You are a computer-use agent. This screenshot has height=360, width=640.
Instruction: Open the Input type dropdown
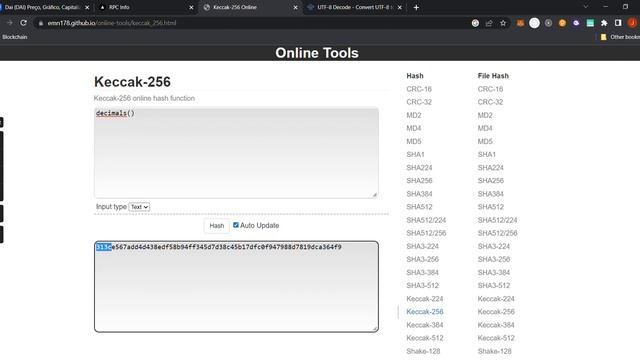point(139,207)
